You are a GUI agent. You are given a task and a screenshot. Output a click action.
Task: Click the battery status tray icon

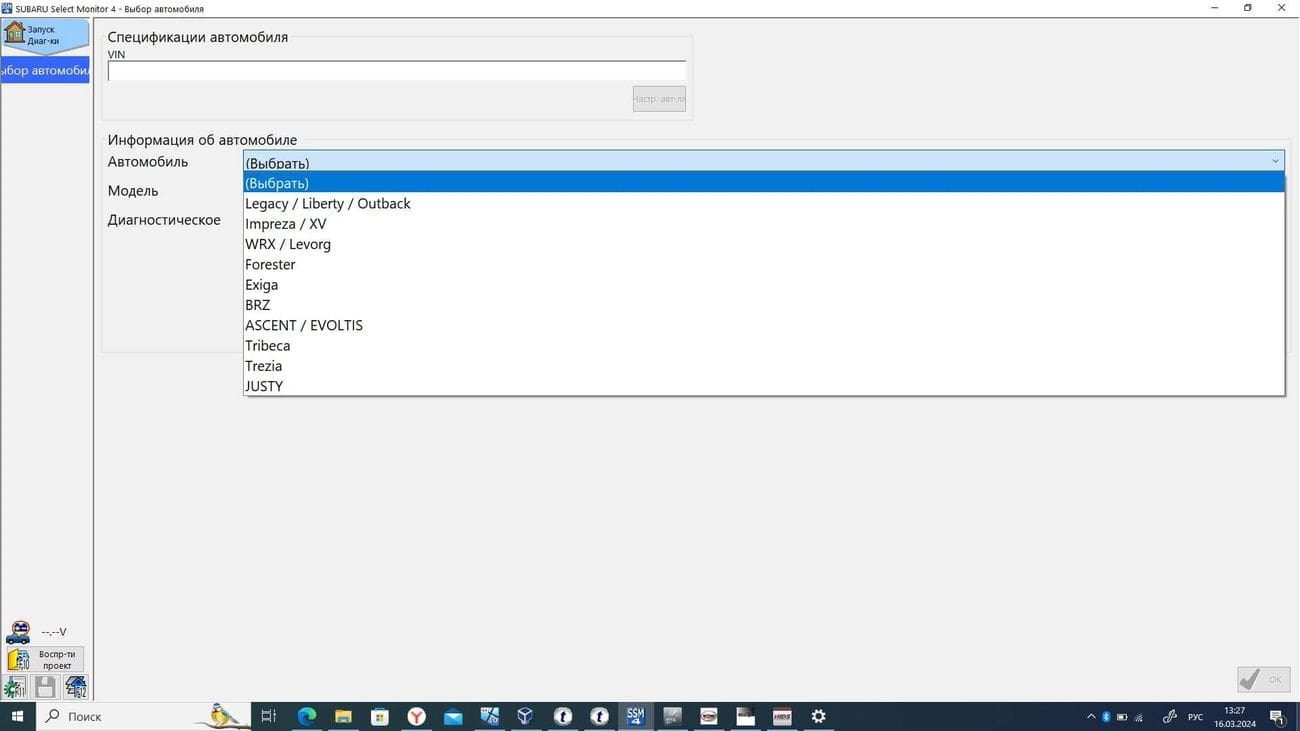(1122, 716)
